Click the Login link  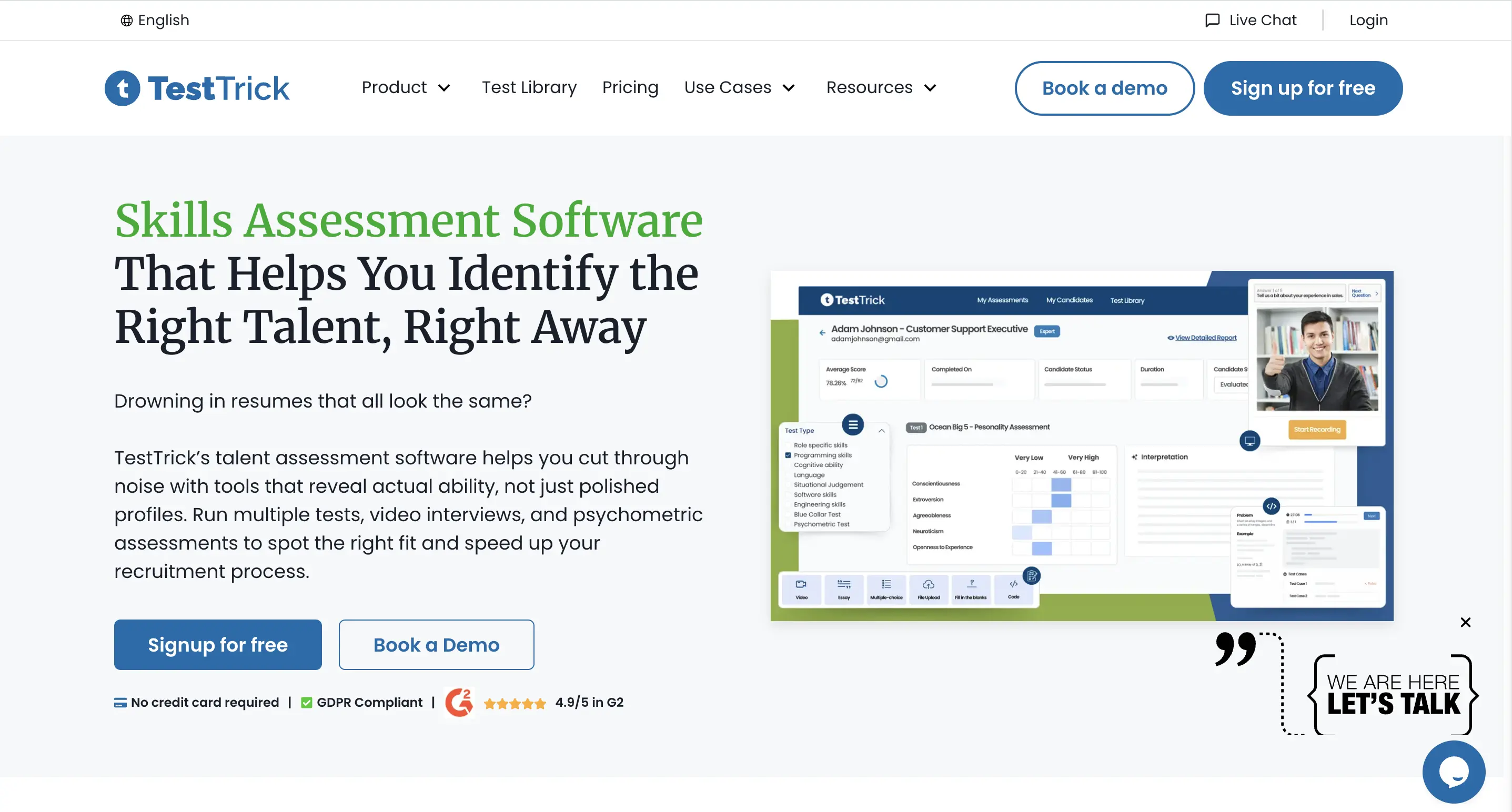coord(1368,21)
